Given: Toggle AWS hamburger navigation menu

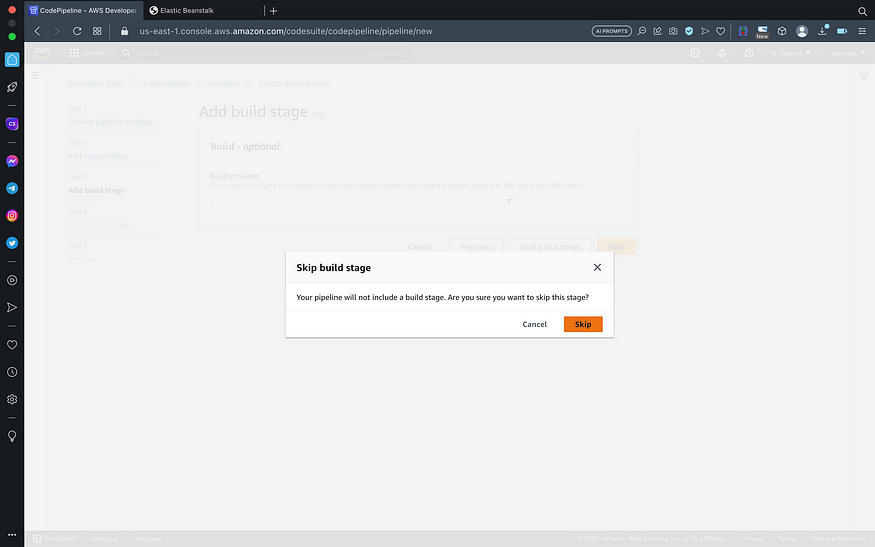Looking at the screenshot, I should [x=35, y=75].
